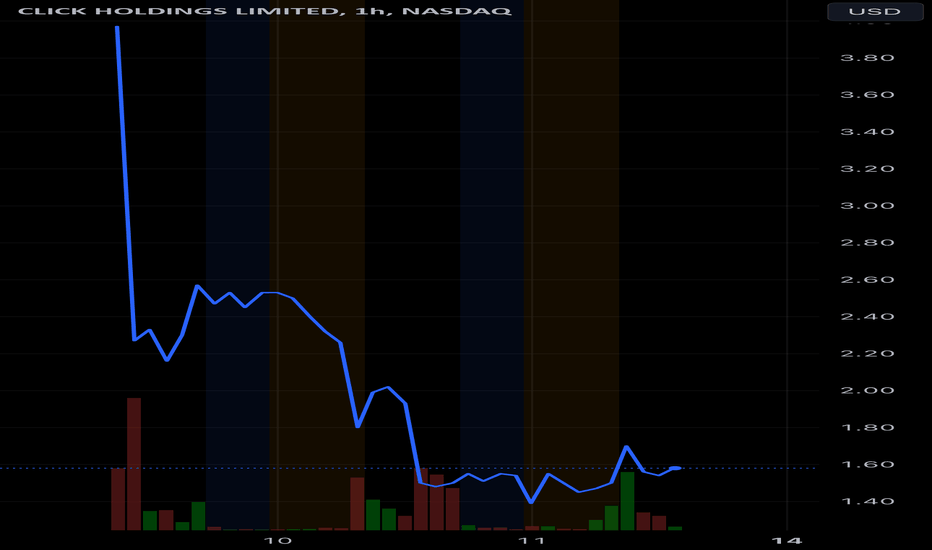Click the 3.80 price axis label
932x550 pixels.
coord(867,58)
